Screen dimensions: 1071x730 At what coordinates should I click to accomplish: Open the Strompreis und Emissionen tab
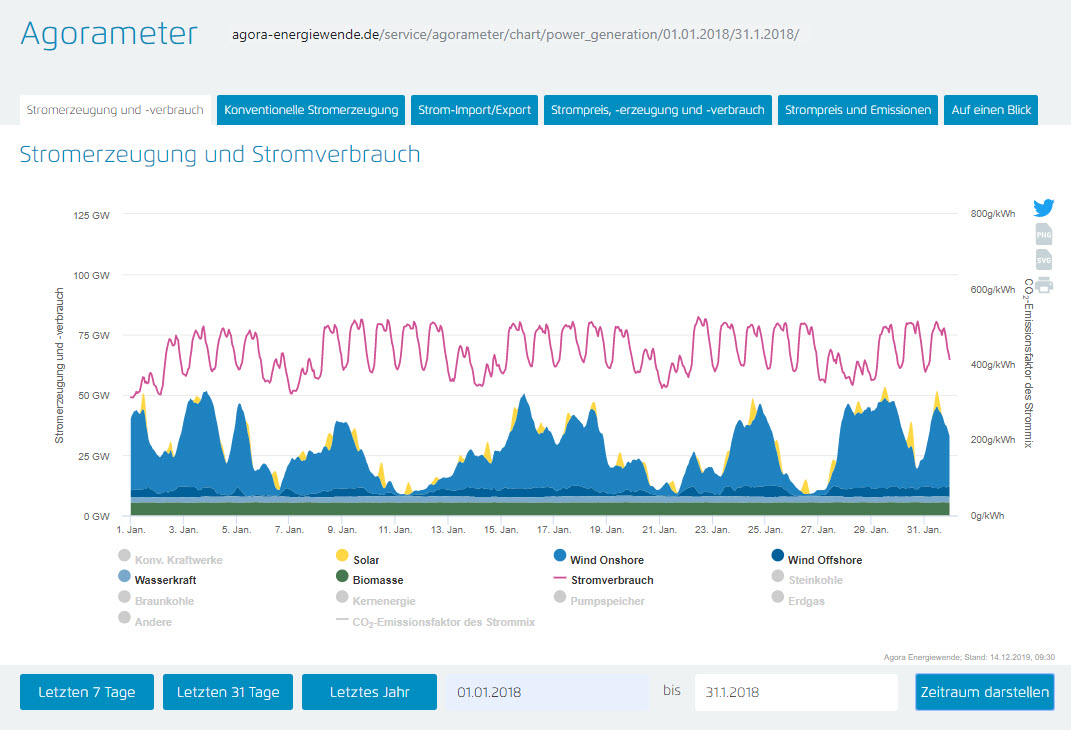click(858, 110)
